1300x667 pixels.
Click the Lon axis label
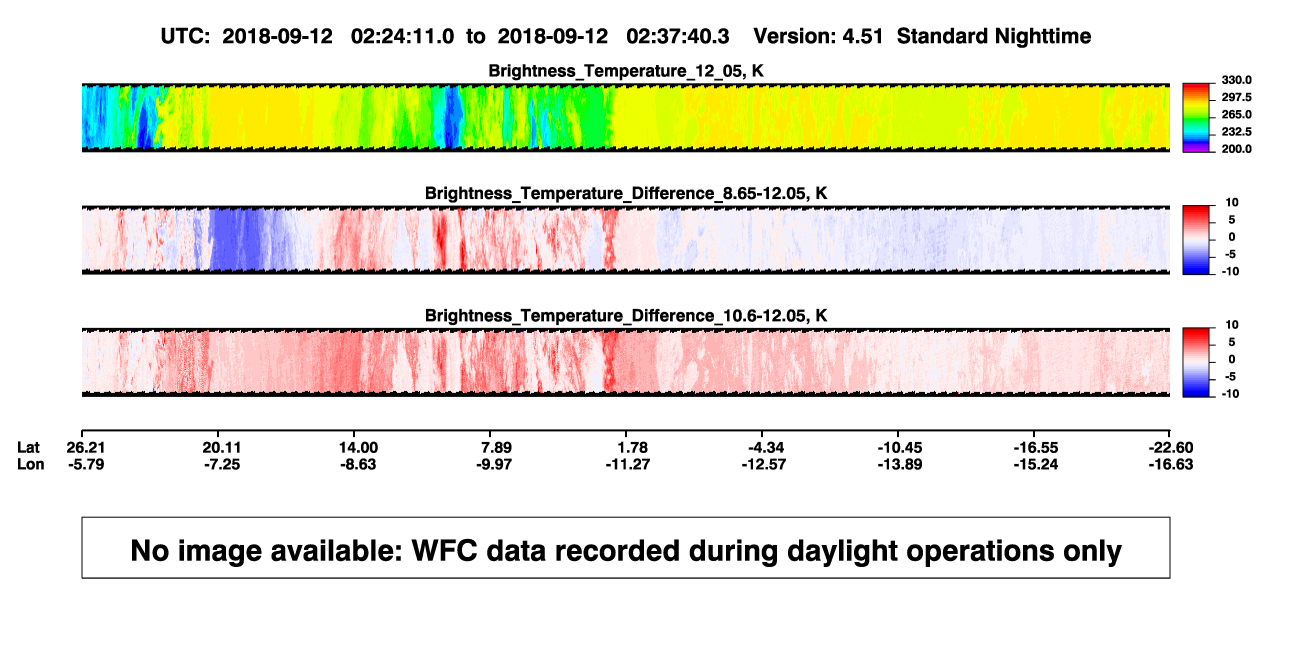[31, 464]
